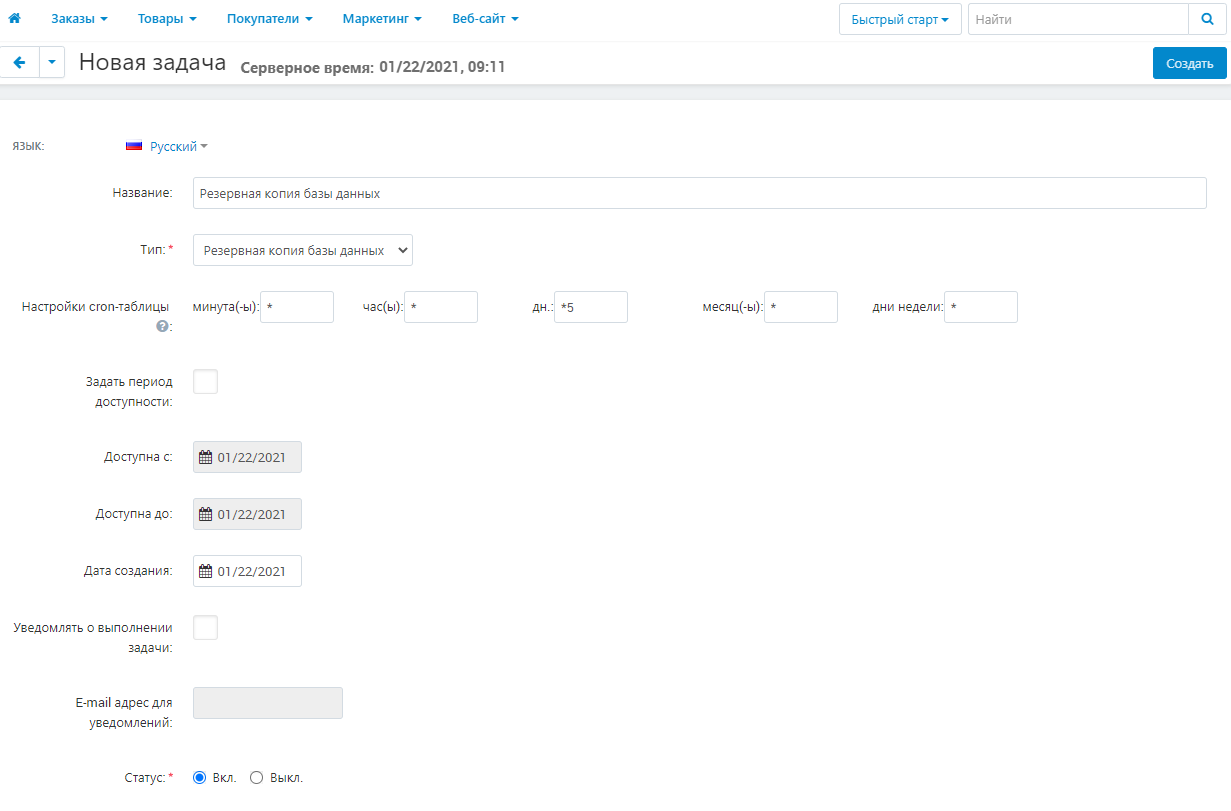Select the Вкл. status radio button

click(199, 778)
